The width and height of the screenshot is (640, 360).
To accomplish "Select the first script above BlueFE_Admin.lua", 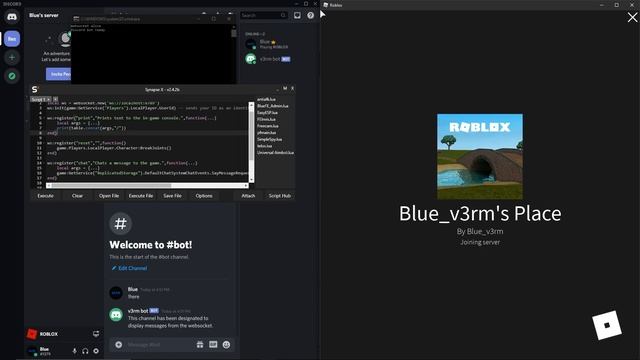I will click(x=266, y=99).
